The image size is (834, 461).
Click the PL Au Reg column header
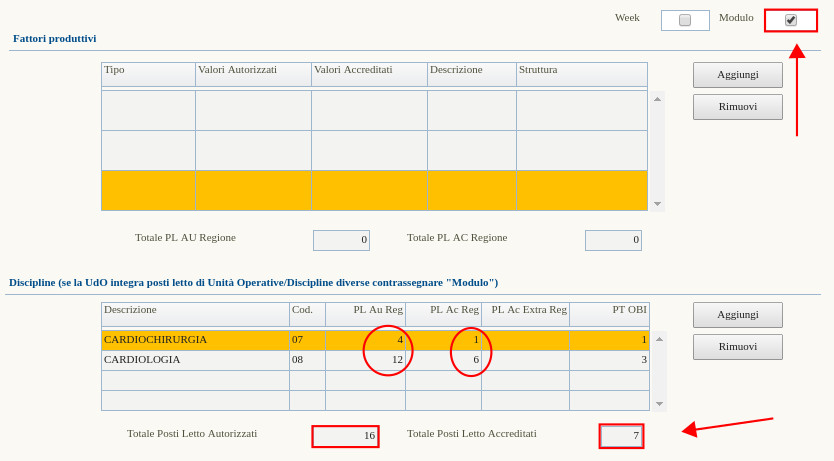pyautogui.click(x=365, y=310)
